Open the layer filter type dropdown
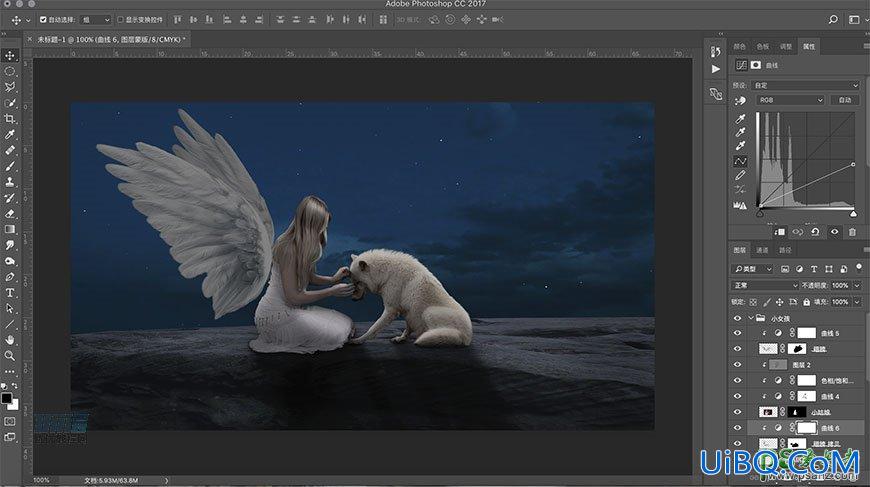870x487 pixels. (x=753, y=269)
